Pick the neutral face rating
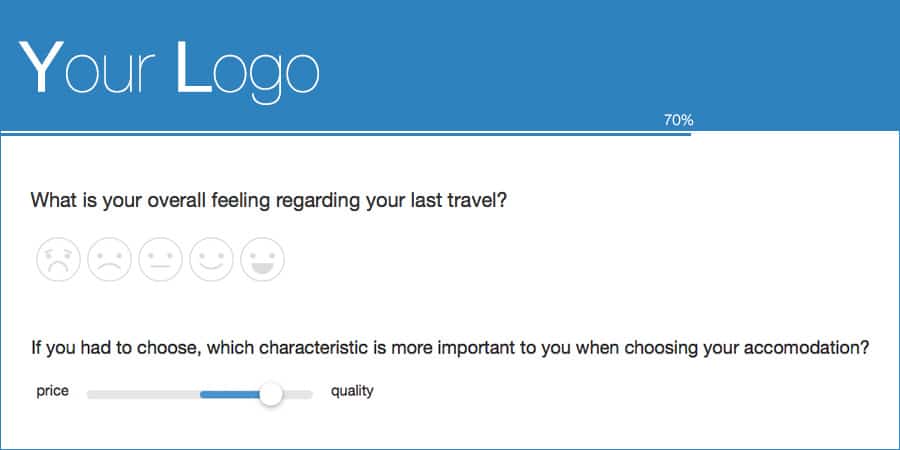 pyautogui.click(x=160, y=259)
